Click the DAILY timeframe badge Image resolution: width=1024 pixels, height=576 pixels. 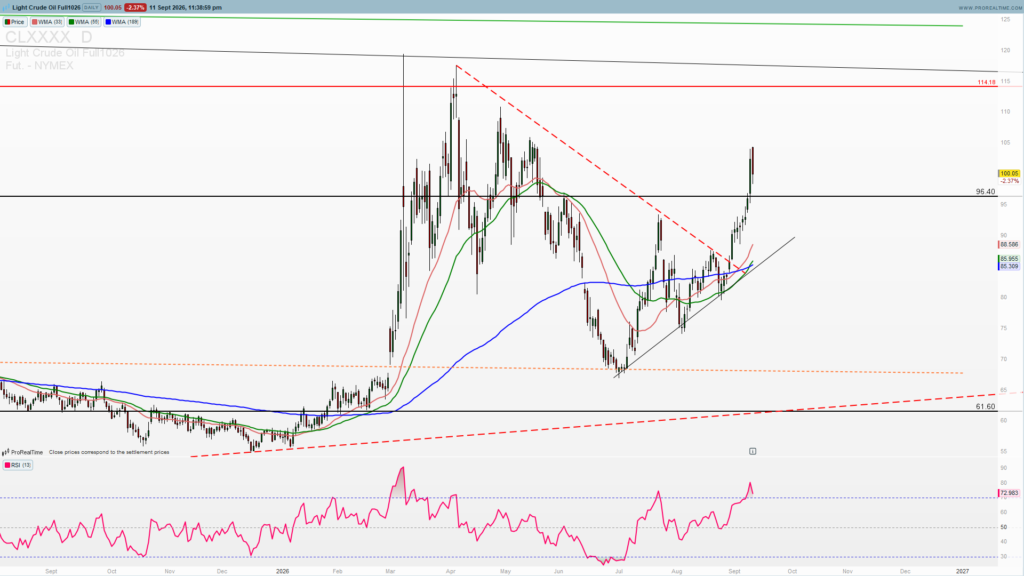(91, 7)
